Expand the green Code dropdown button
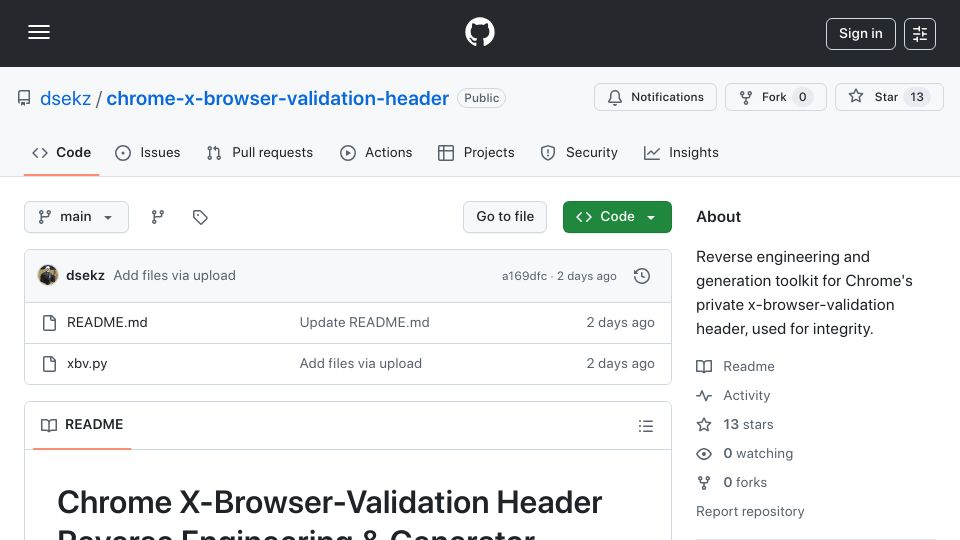This screenshot has width=960, height=540. (617, 217)
